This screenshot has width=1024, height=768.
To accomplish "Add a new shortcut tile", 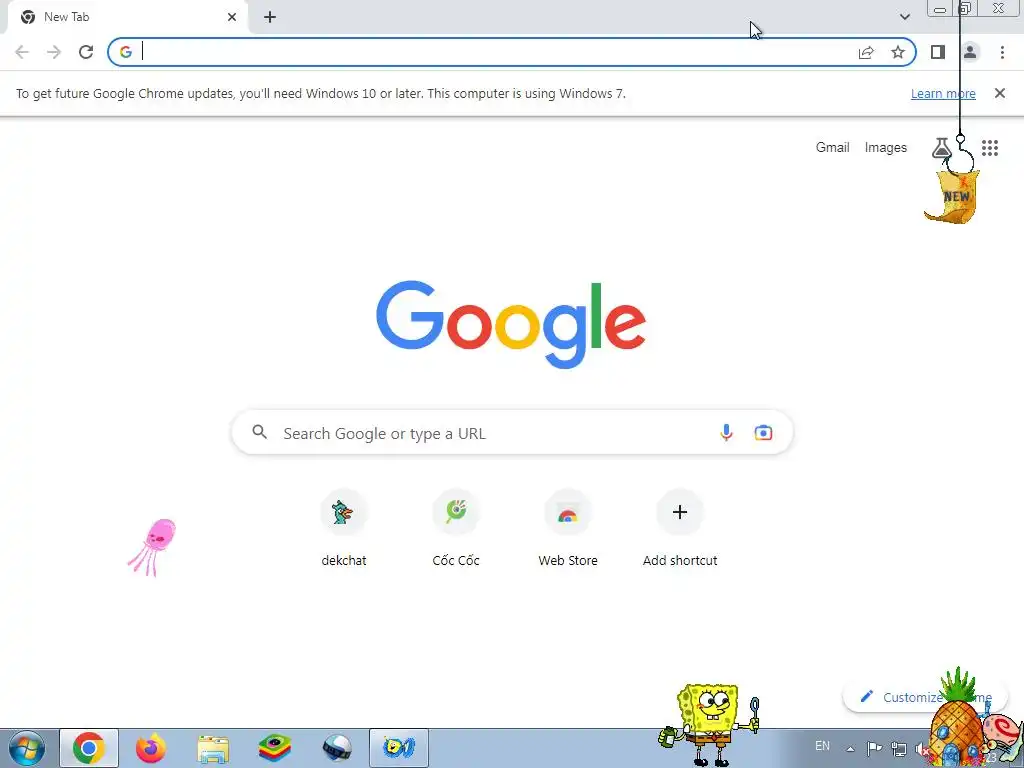I will click(680, 528).
